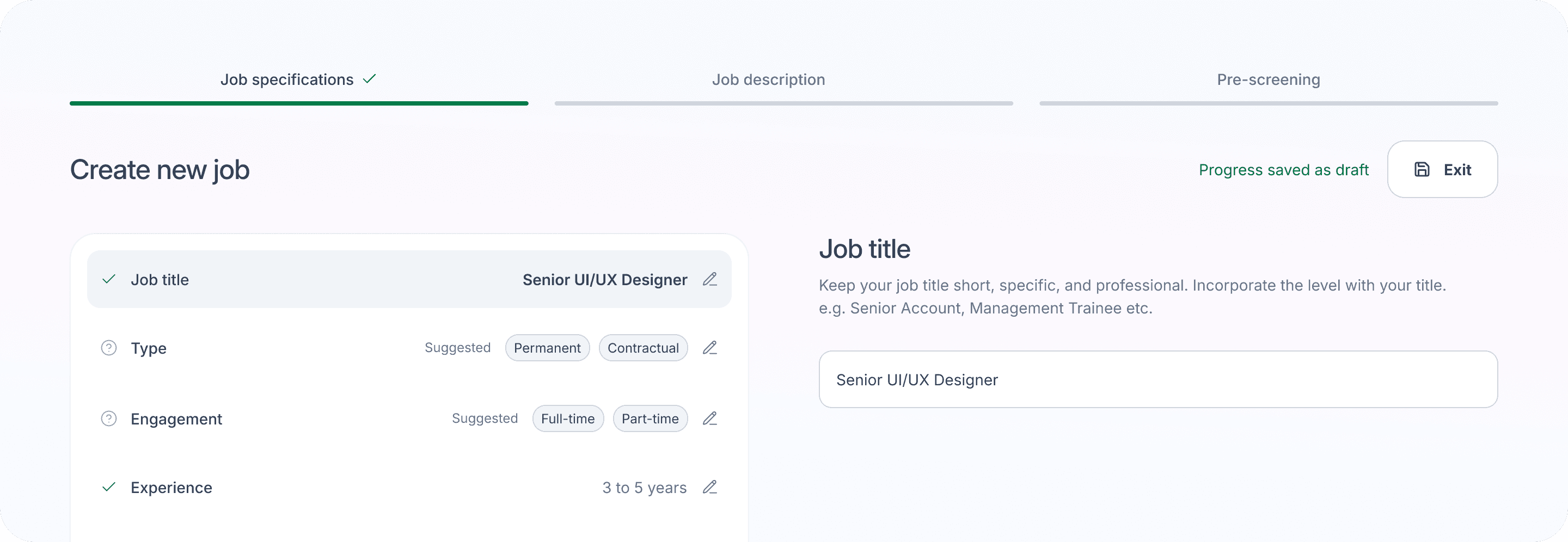Click the Progress saved as draft text
Screen dimensions: 1568x542
(x=1283, y=170)
